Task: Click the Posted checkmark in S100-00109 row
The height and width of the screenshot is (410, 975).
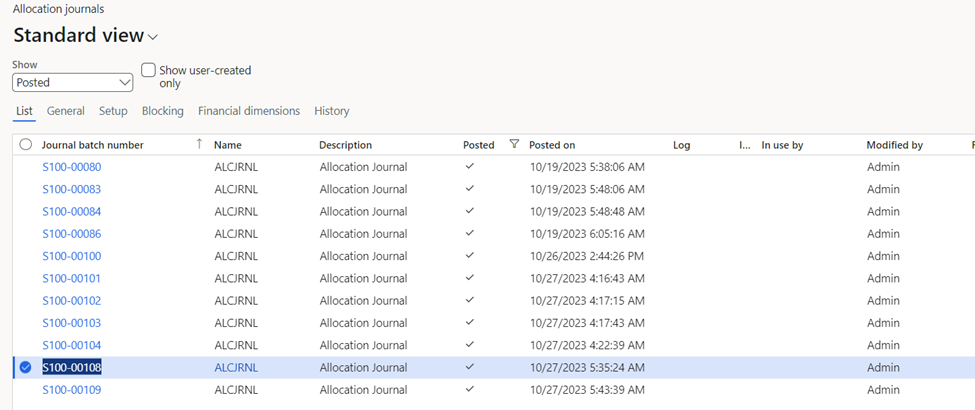Action: pyautogui.click(x=470, y=389)
